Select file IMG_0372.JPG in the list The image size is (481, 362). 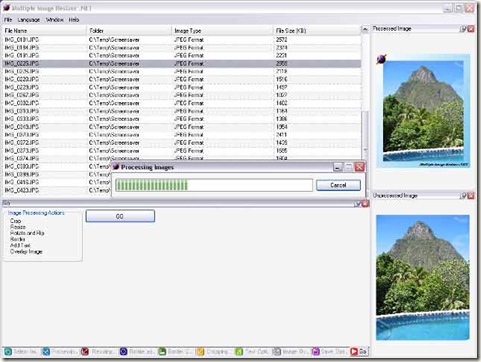coord(182,143)
